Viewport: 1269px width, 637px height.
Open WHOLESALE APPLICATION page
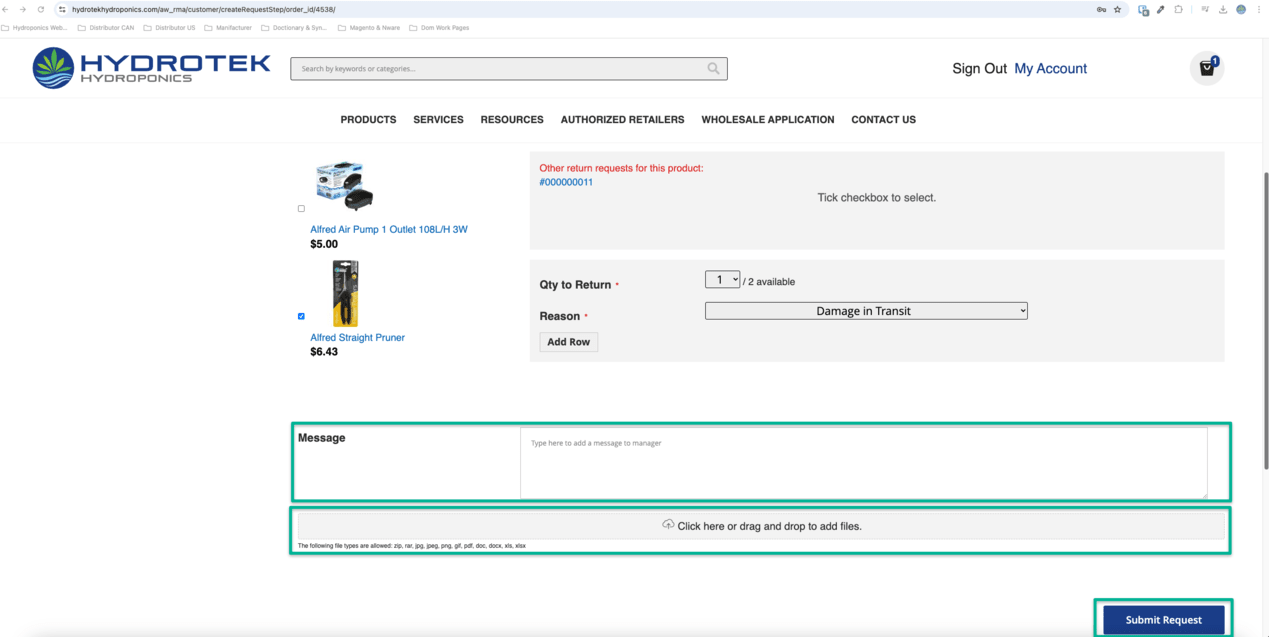[x=767, y=119]
